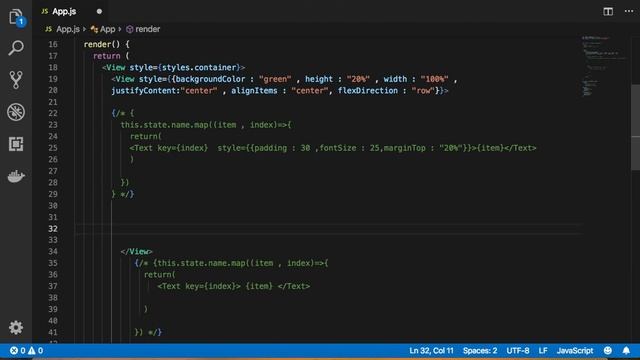The image size is (640, 360).
Task: Click the Text key={index} on line 37
Action: 199,286
